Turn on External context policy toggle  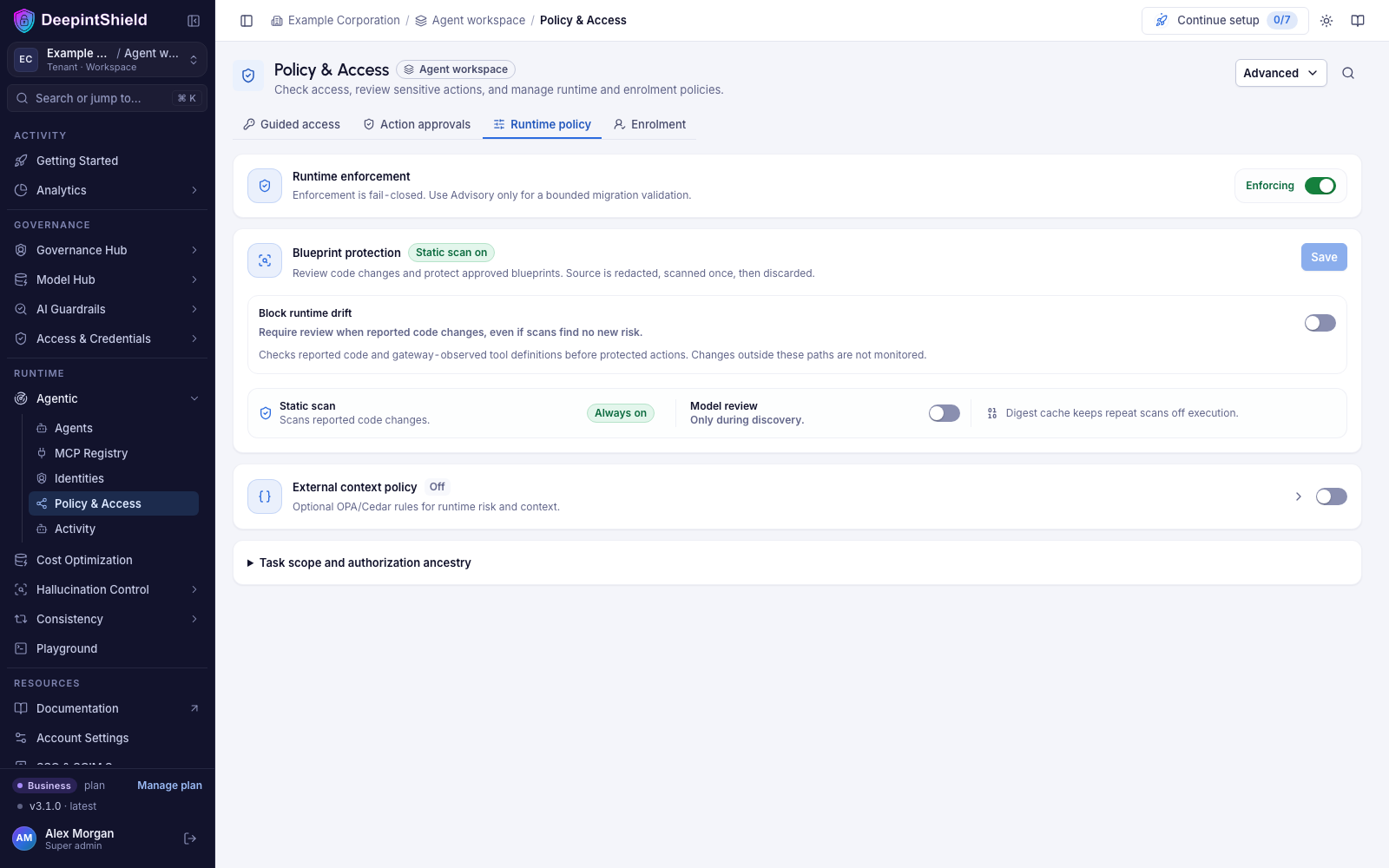pos(1332,496)
